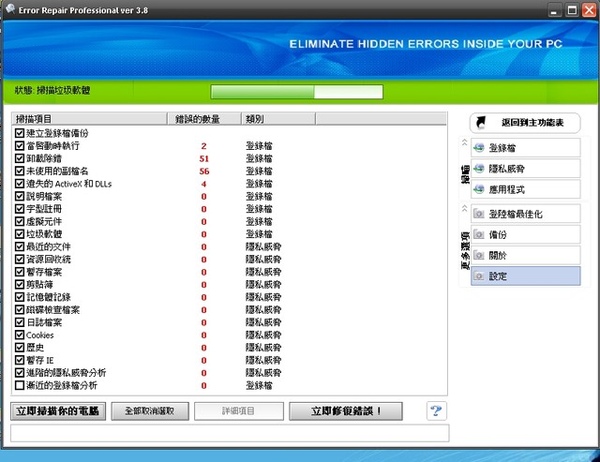Select the 磁碟檢查檔案 row label

53,310
